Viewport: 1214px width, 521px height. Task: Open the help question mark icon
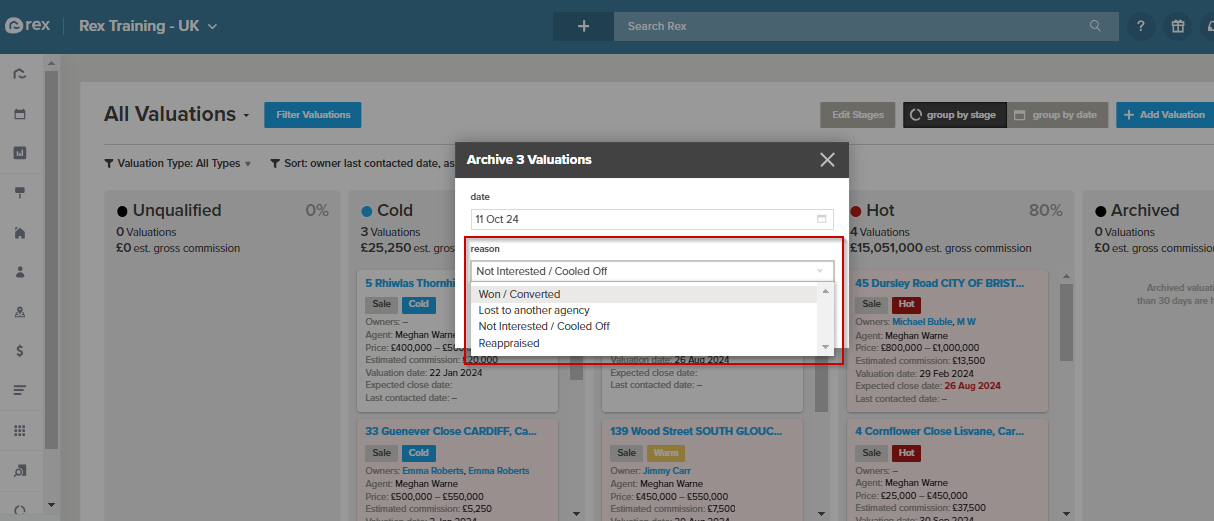1140,26
